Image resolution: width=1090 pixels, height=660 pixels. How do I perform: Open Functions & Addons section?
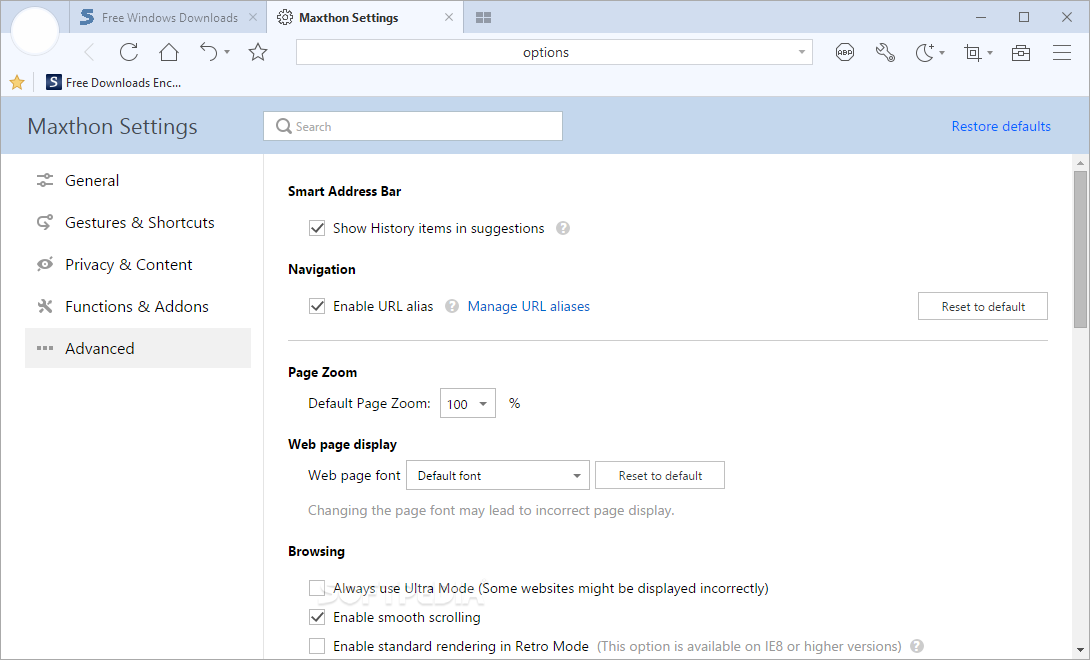[138, 307]
